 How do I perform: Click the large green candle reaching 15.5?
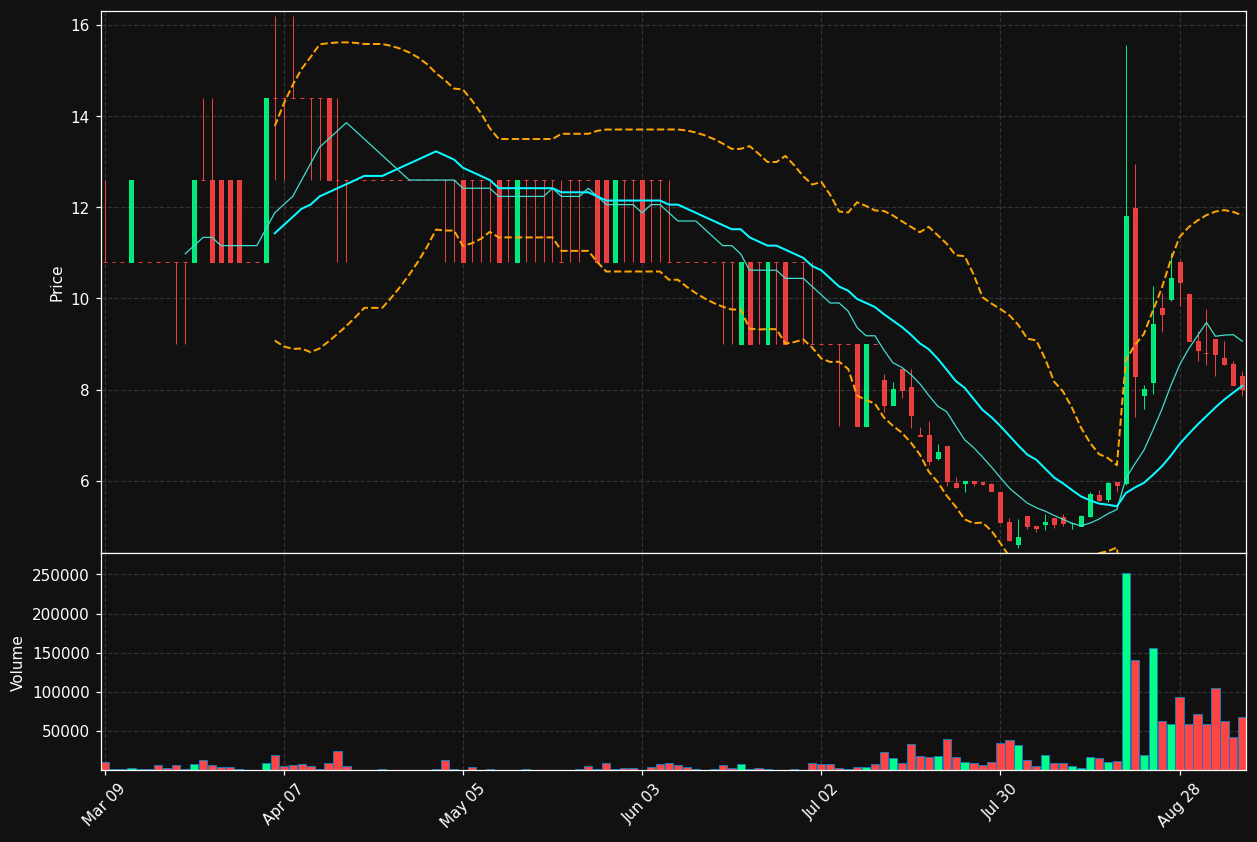(x=1126, y=350)
